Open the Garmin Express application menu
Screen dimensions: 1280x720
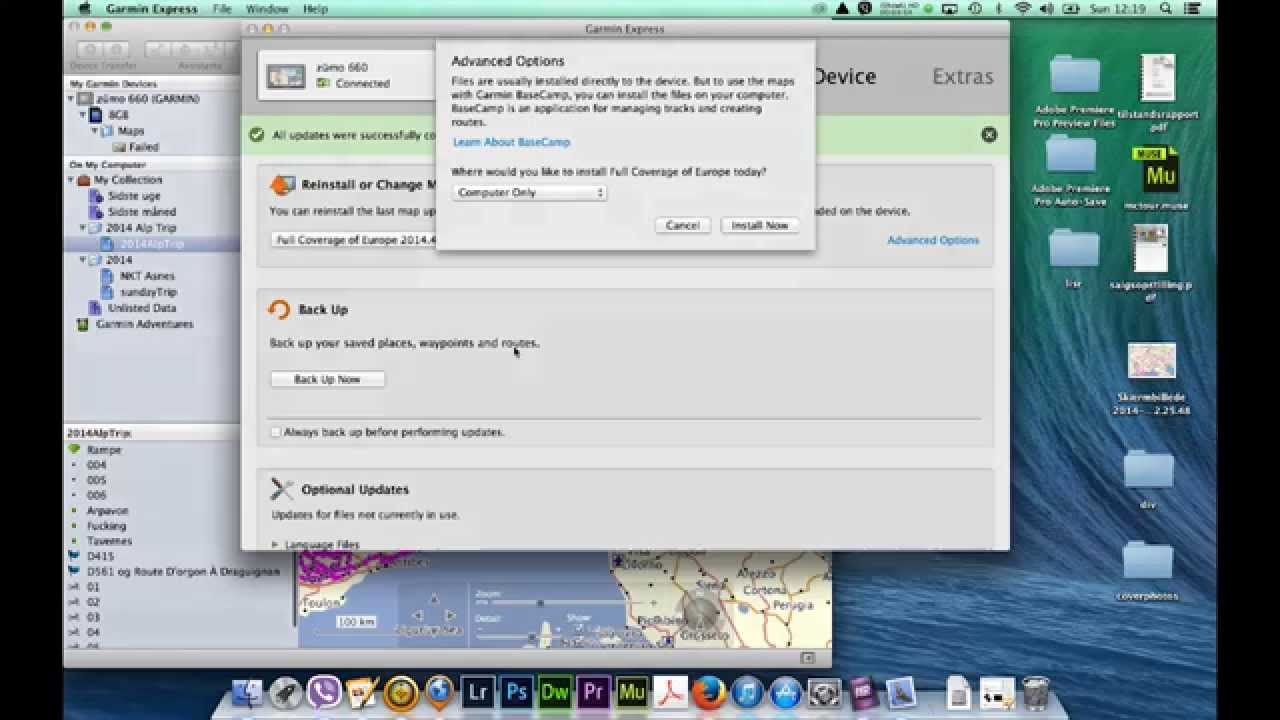(152, 8)
